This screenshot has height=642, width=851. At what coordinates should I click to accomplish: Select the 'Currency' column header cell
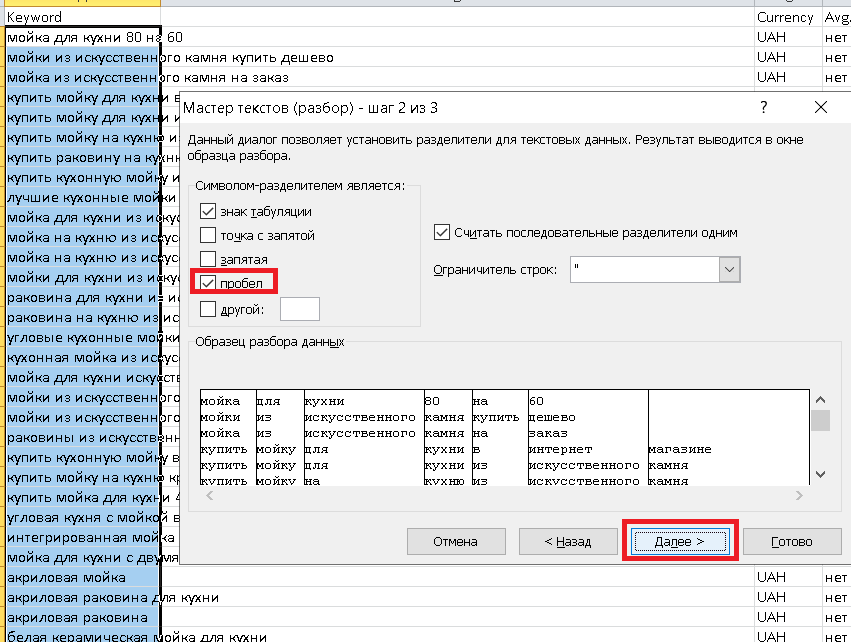pyautogui.click(x=785, y=17)
